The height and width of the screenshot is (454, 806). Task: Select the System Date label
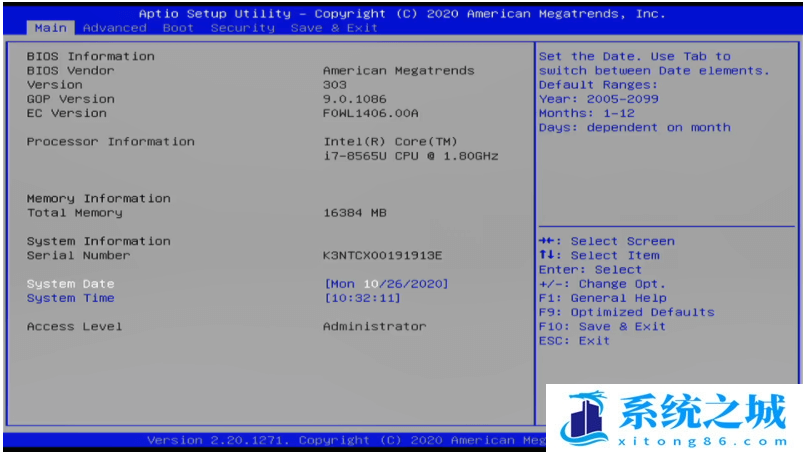(x=70, y=284)
